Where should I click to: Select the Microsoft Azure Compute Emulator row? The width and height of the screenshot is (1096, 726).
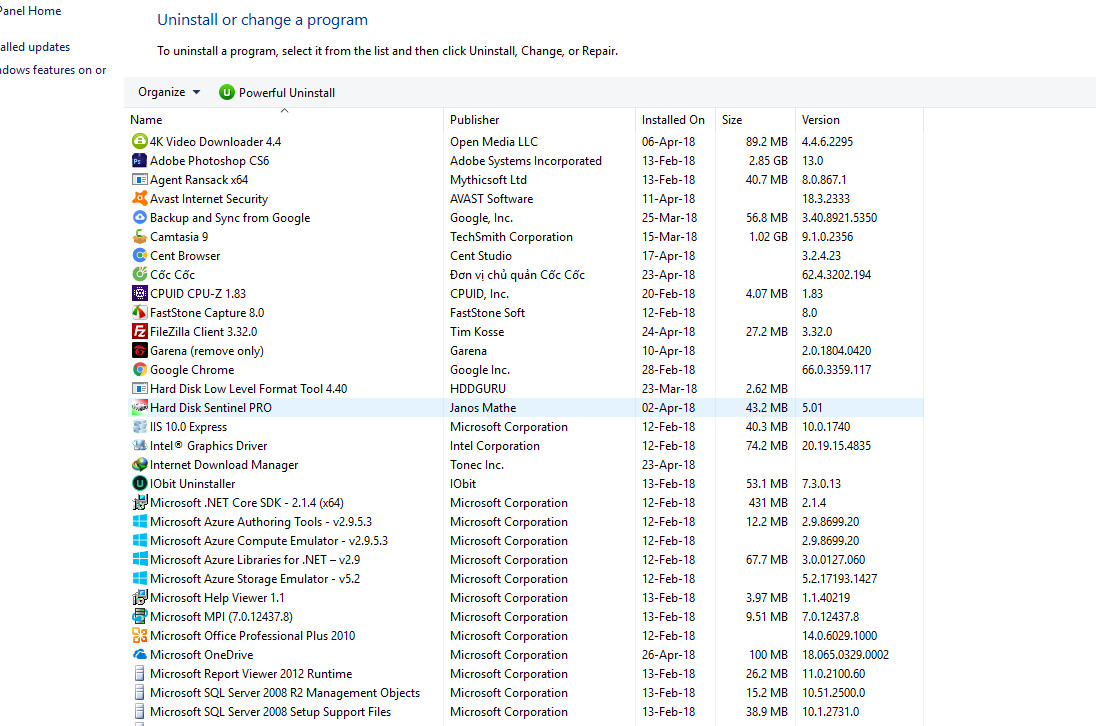(524, 541)
